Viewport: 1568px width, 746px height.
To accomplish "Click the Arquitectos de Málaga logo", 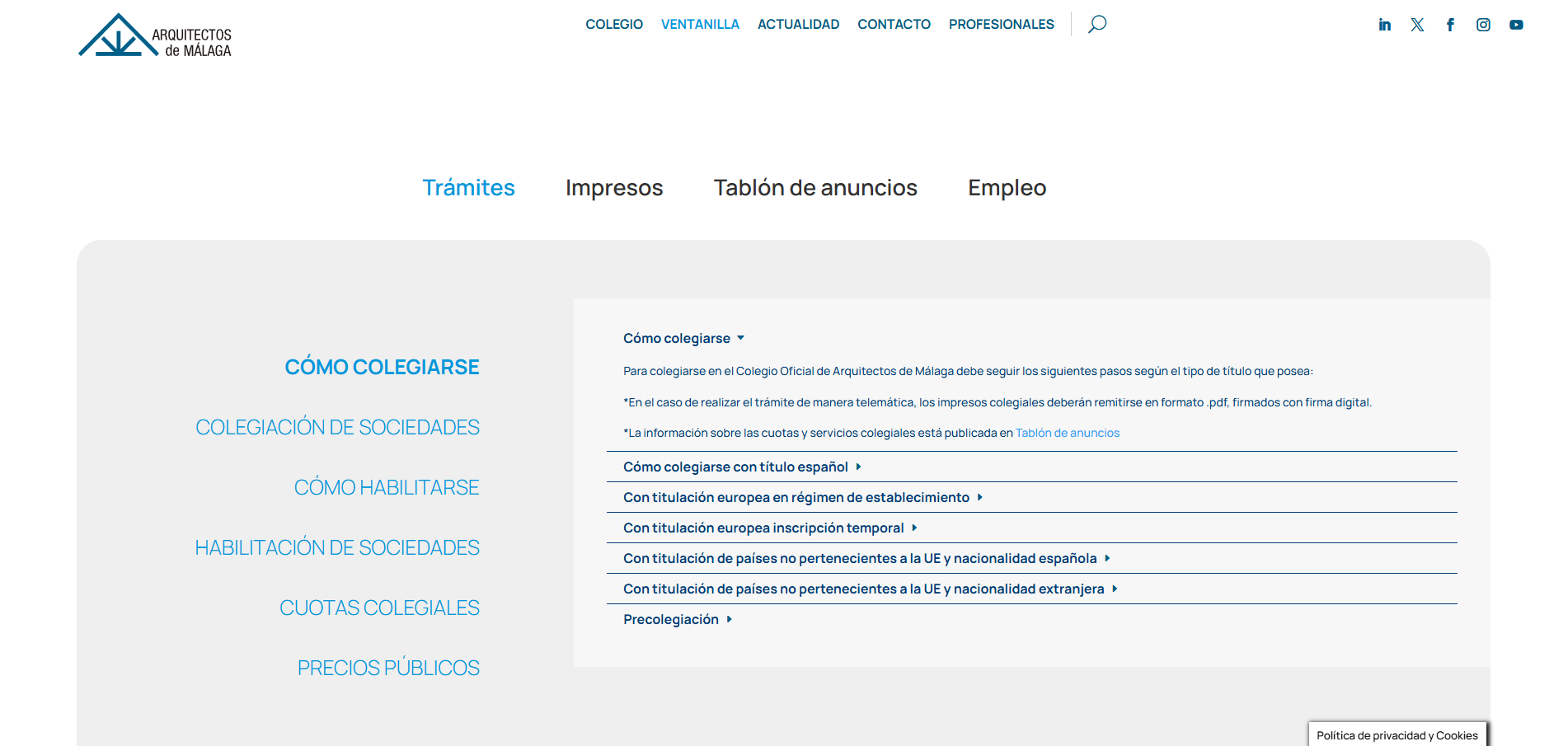I will [x=155, y=36].
